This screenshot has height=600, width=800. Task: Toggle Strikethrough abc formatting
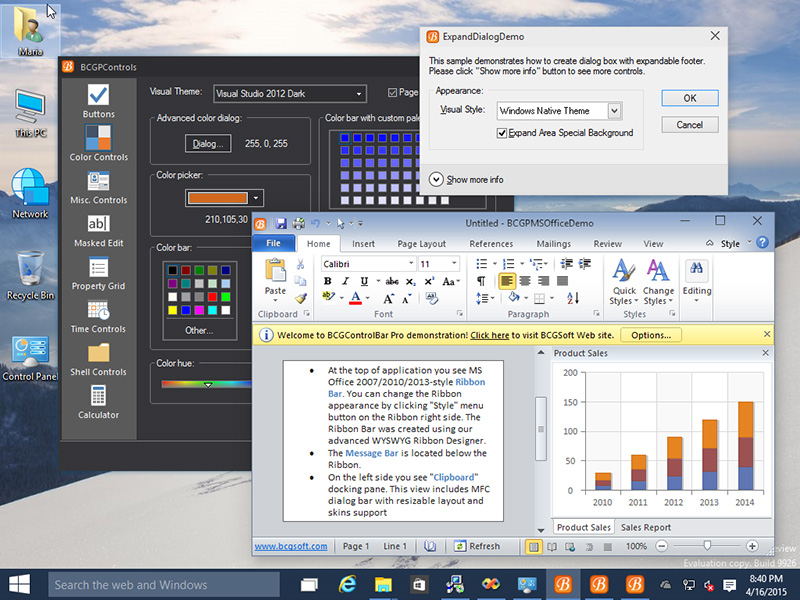pos(392,281)
